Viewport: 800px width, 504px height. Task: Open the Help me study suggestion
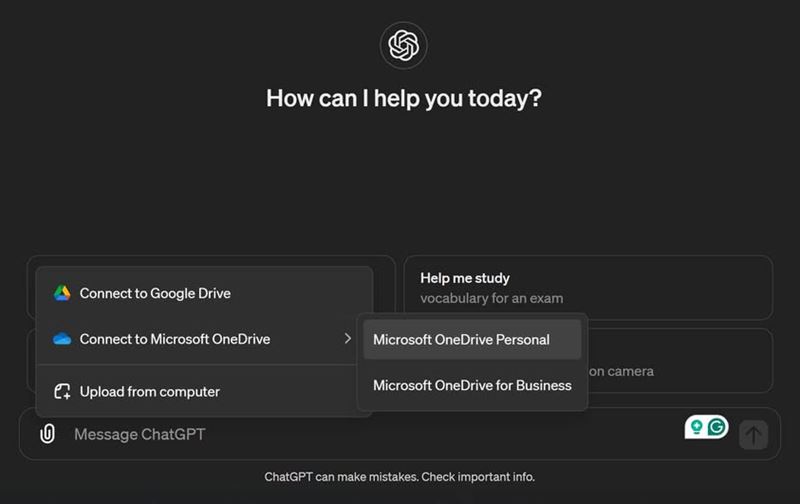pyautogui.click(x=588, y=288)
